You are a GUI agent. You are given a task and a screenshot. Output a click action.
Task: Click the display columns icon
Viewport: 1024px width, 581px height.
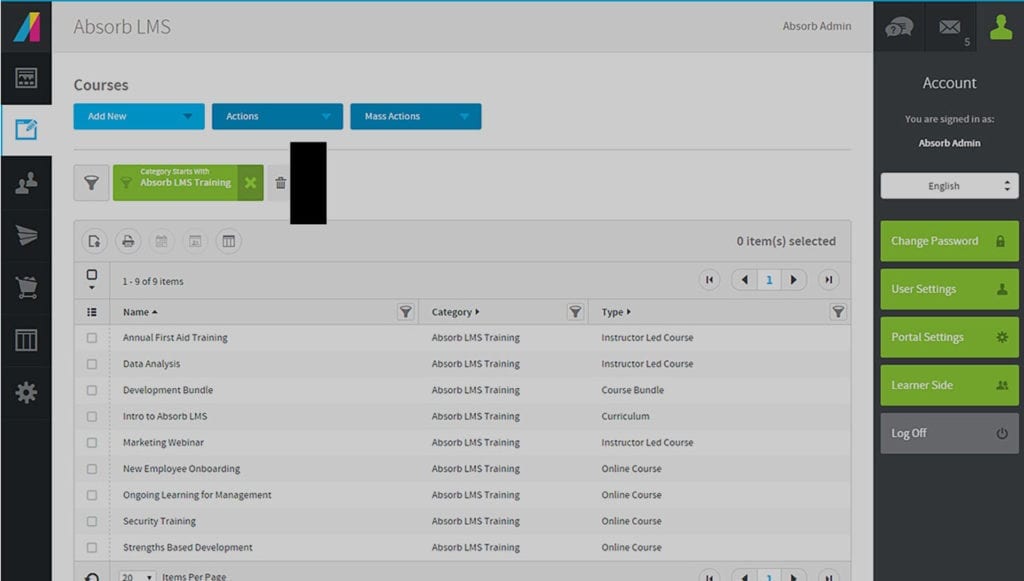coord(229,242)
